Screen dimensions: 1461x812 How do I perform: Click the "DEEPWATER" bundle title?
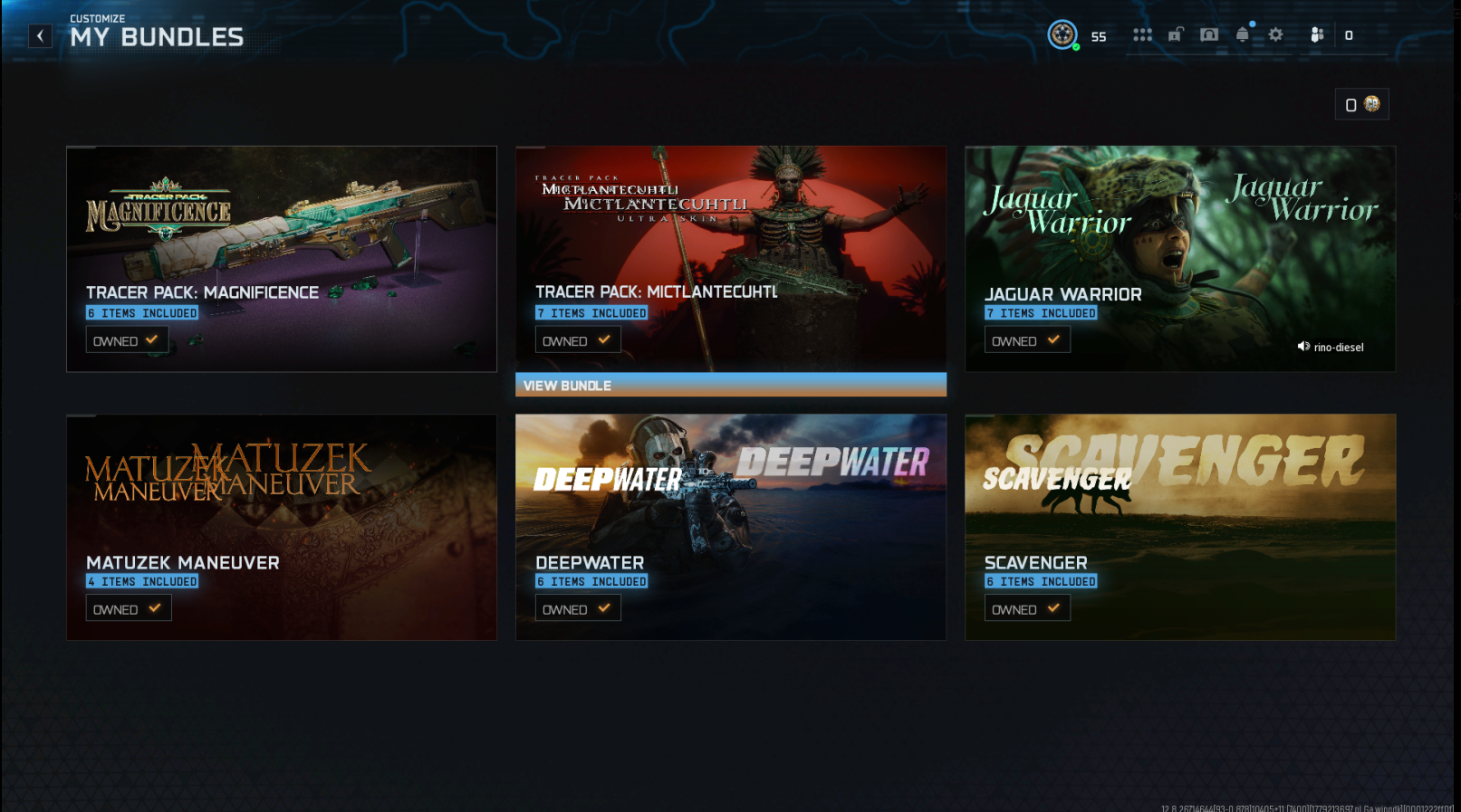click(x=590, y=562)
